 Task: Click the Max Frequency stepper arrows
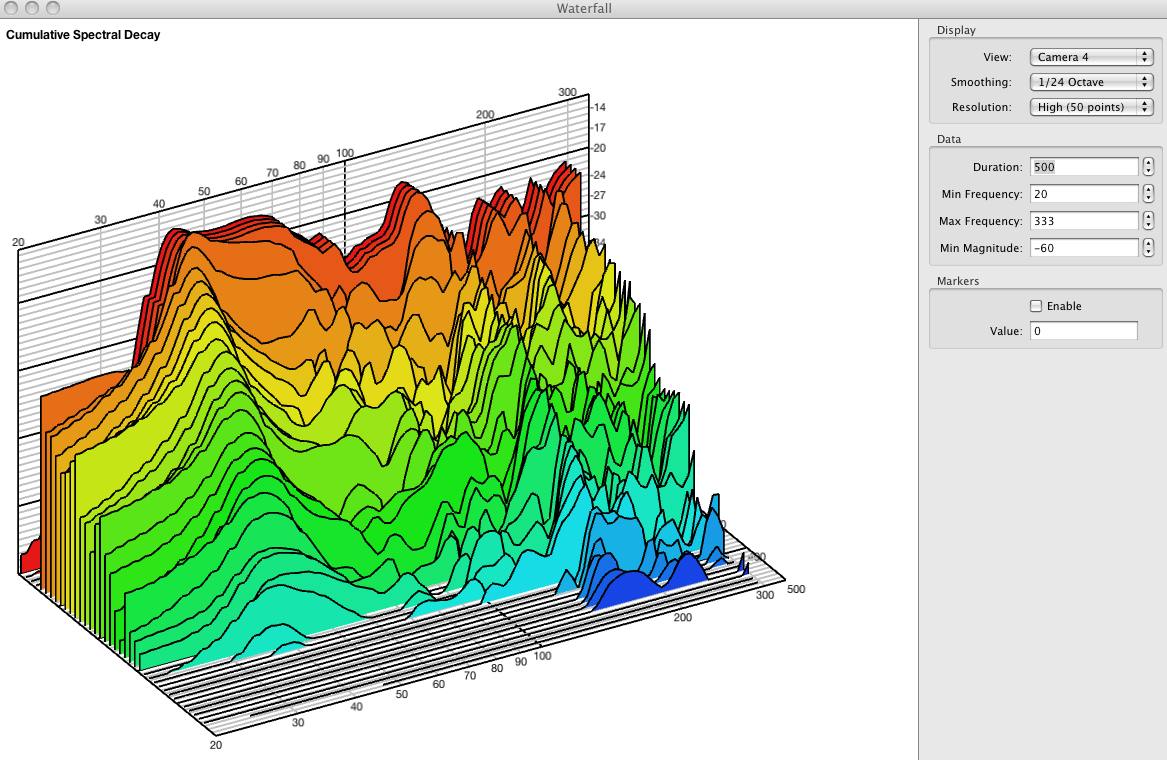click(x=1148, y=221)
